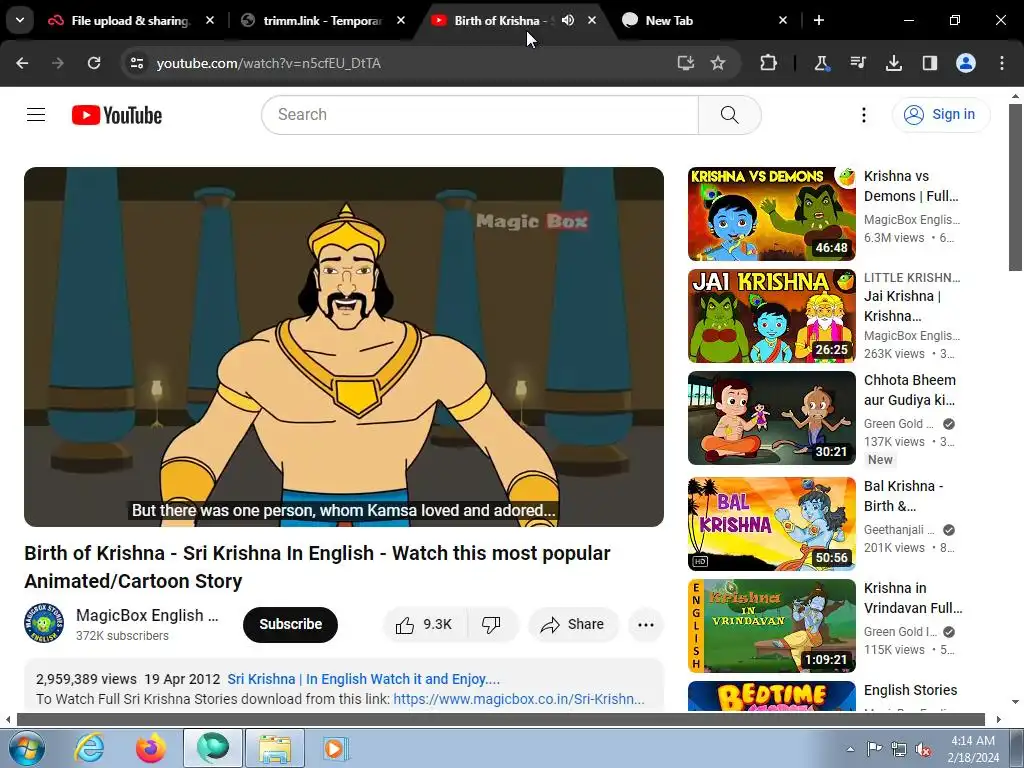Dislike this video
Viewport: 1024px width, 768px height.
tap(492, 624)
